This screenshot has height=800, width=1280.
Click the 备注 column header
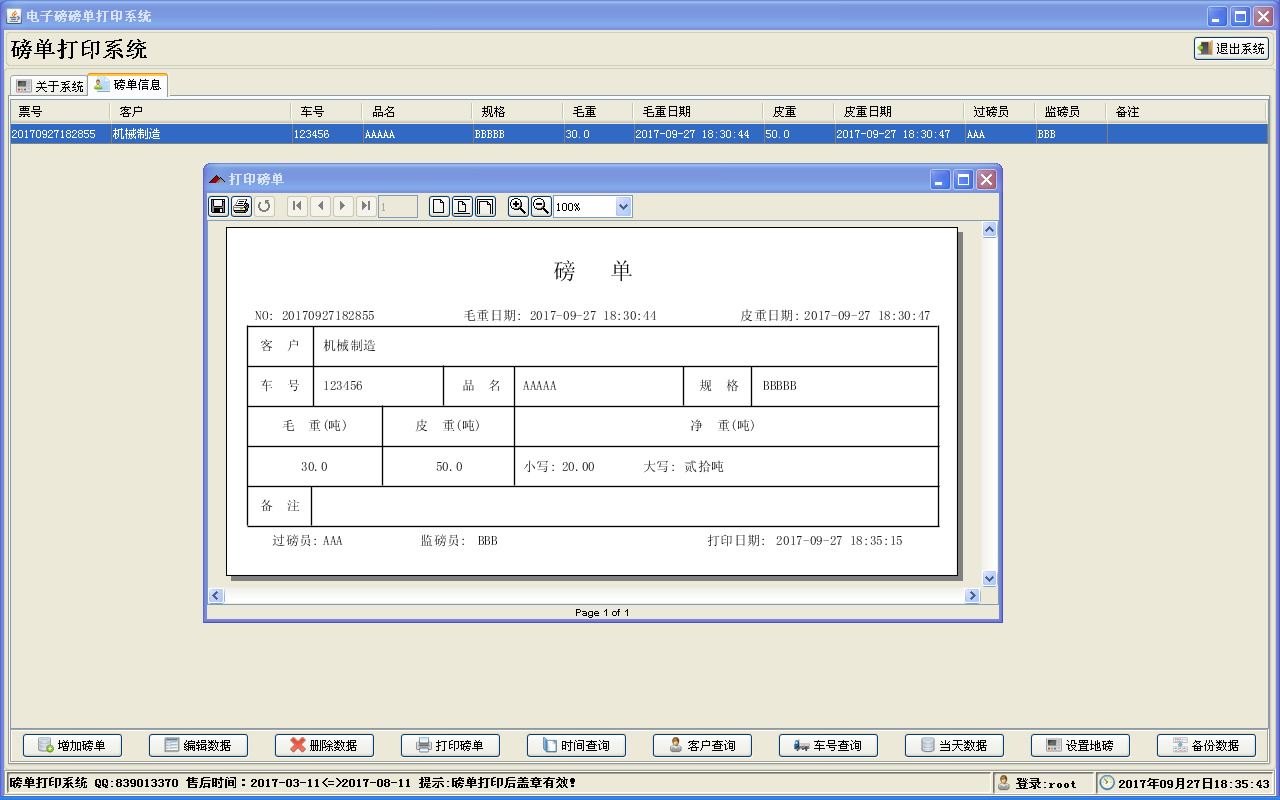click(1187, 112)
